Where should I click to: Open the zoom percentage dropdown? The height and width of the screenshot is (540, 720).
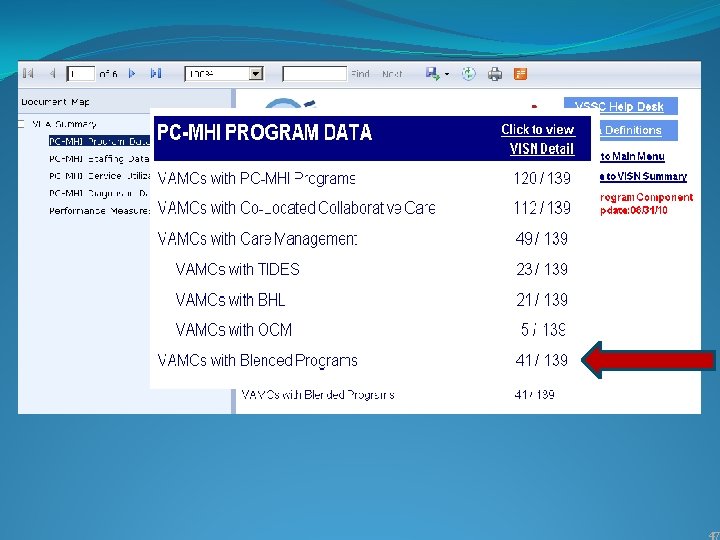click(x=256, y=73)
